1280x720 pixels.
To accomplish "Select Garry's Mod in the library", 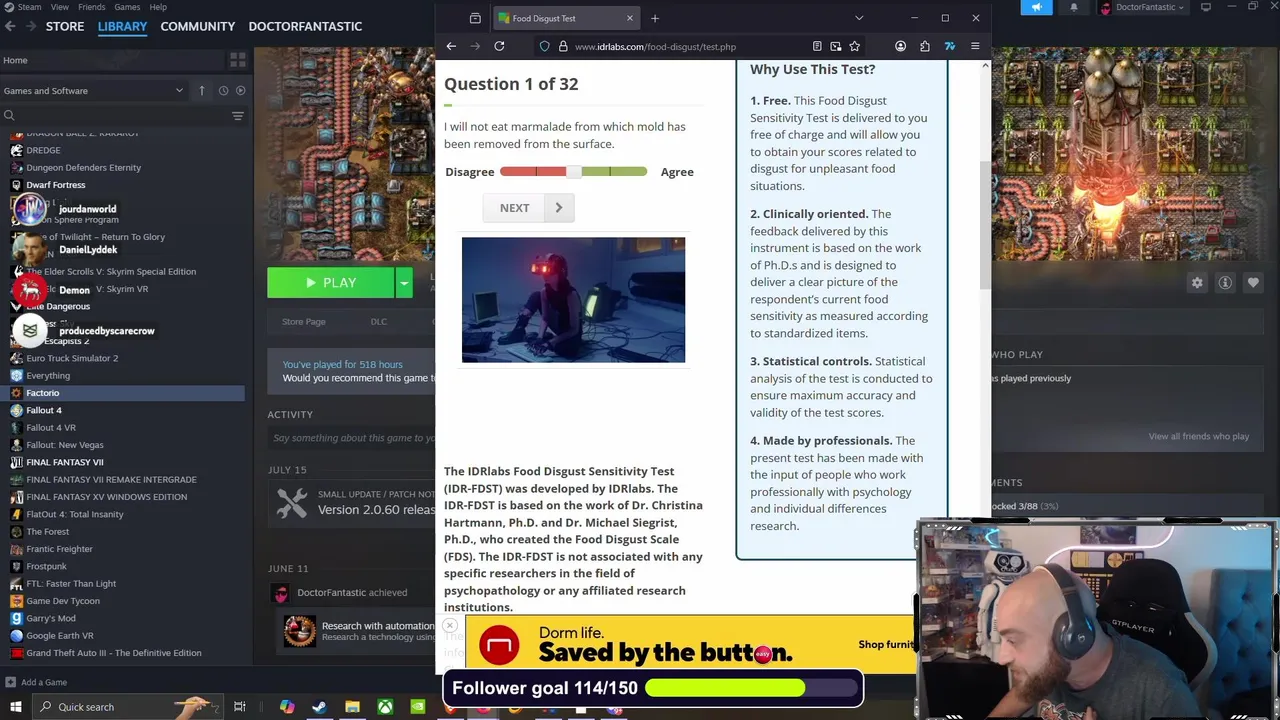I will coord(50,618).
